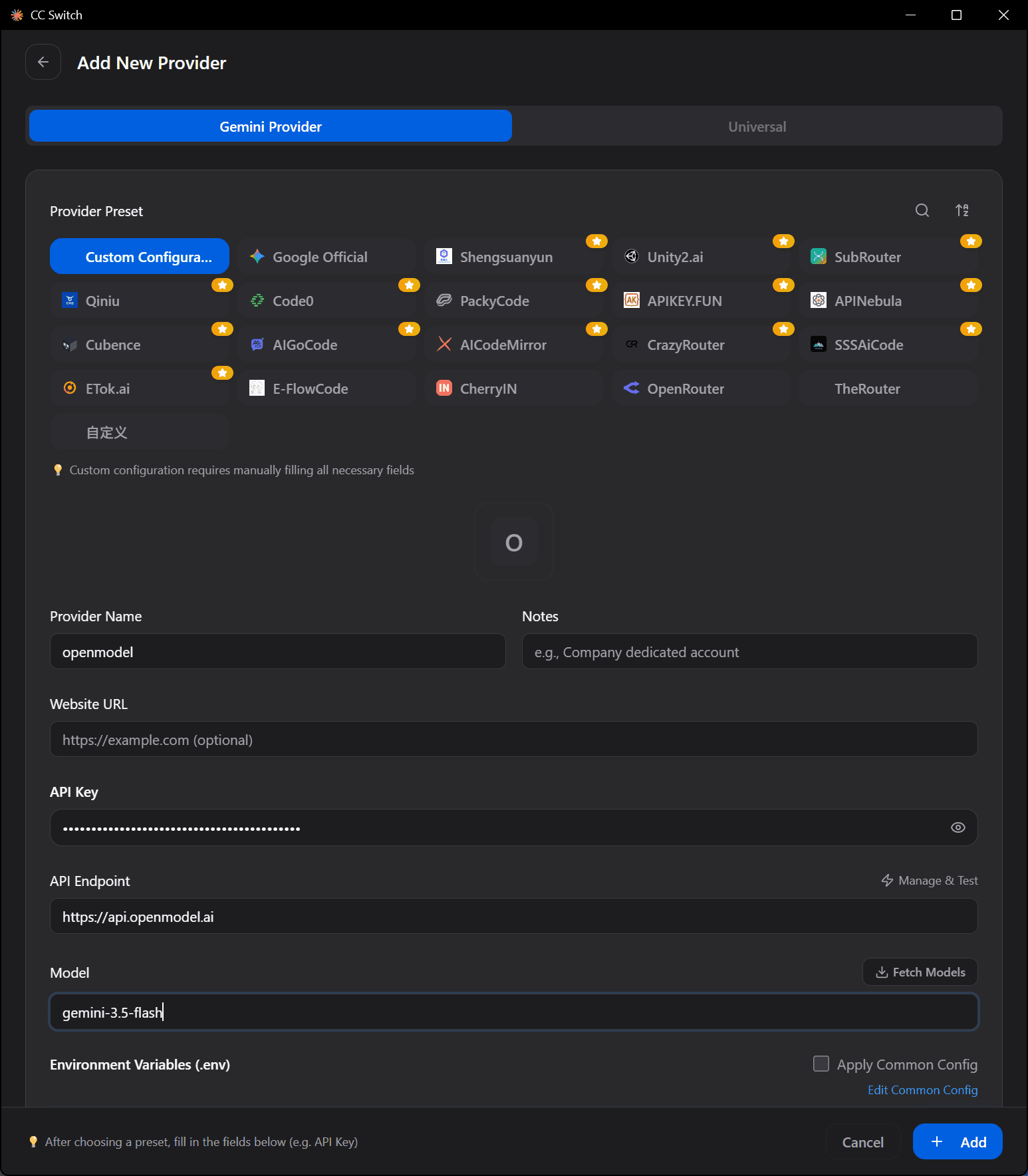Reveal the API key with the eye icon
The image size is (1028, 1176).
[958, 827]
